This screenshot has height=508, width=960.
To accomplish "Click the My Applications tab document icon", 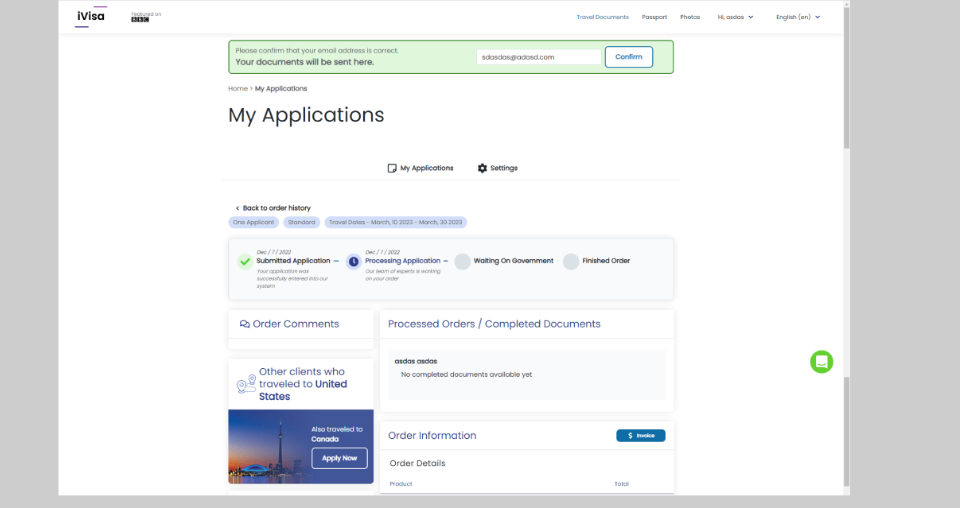I will tap(392, 168).
